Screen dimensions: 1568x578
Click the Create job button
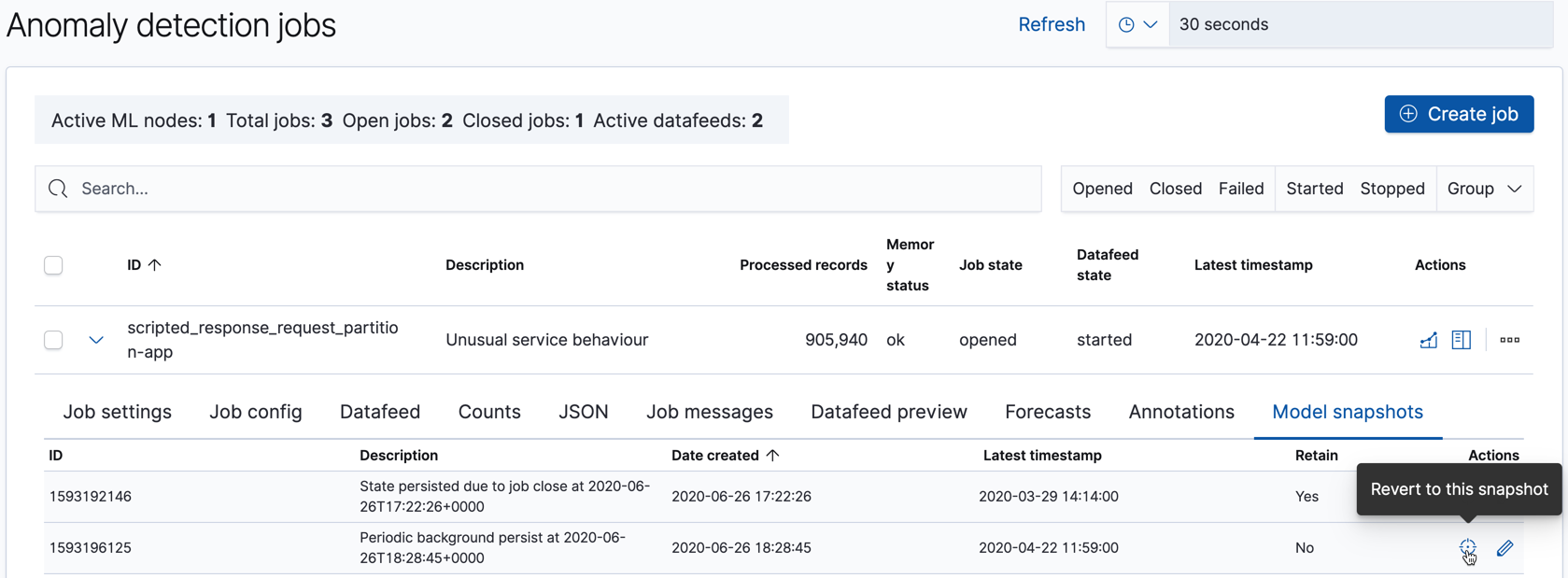pyautogui.click(x=1459, y=114)
